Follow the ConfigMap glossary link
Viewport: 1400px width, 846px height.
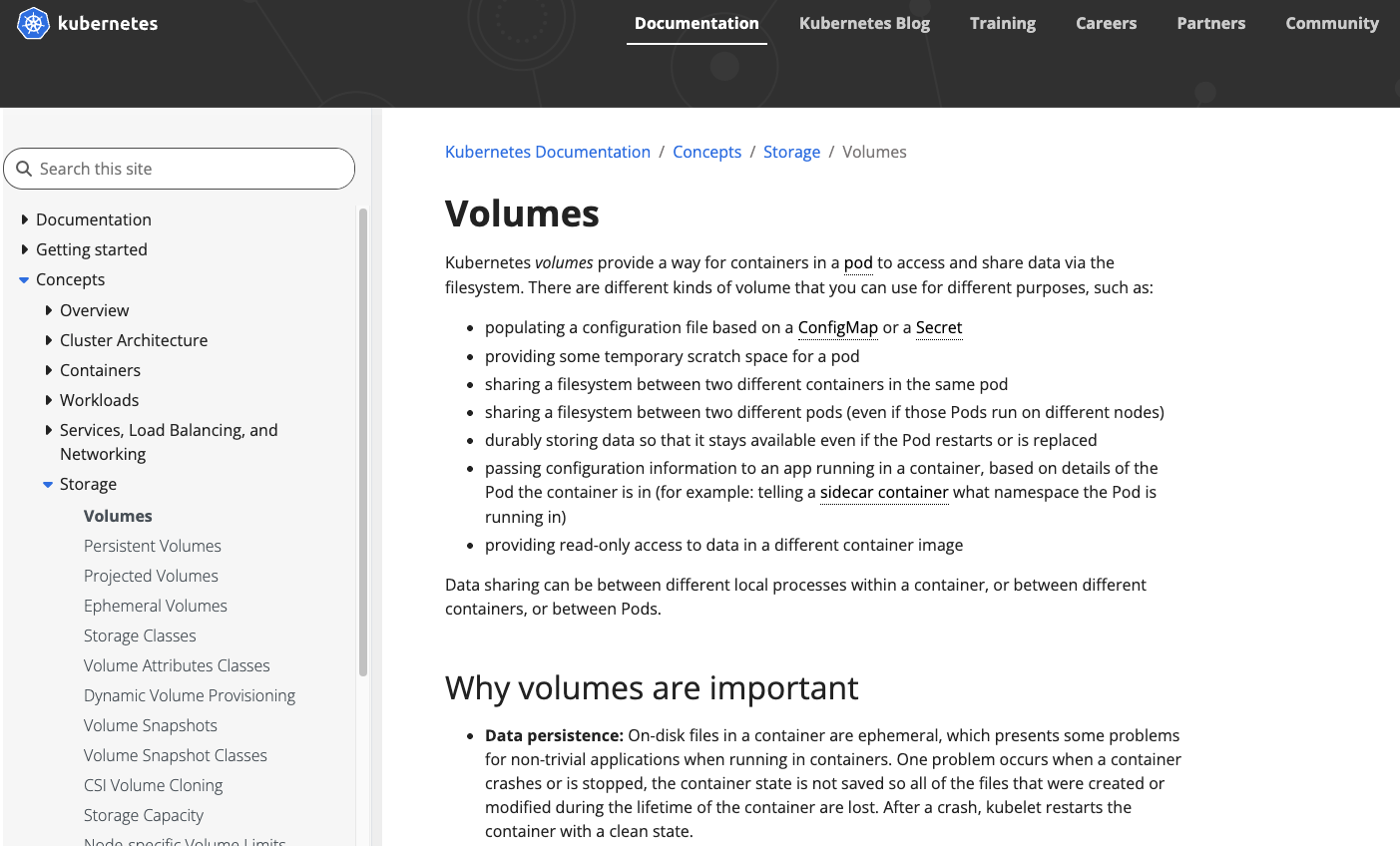point(838,327)
